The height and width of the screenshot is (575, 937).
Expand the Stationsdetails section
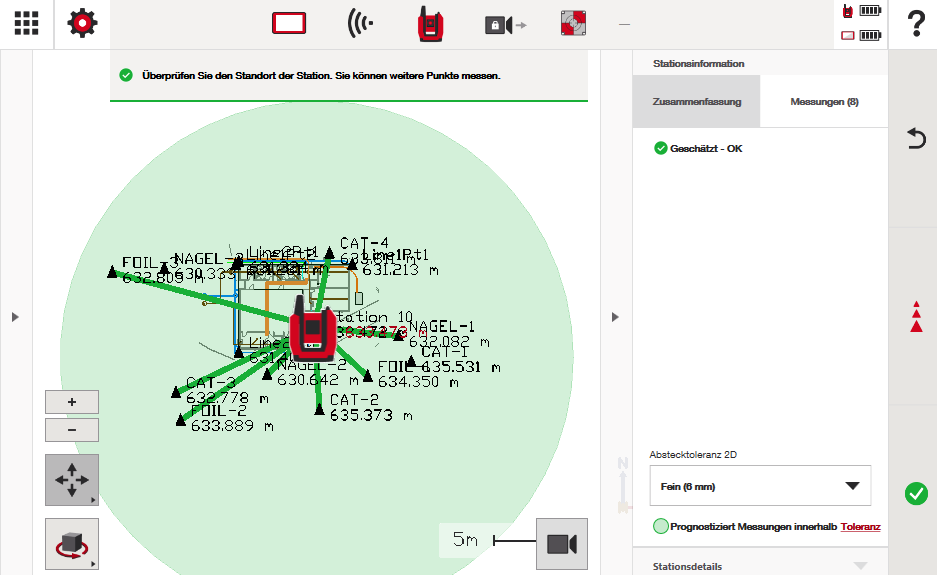coord(760,565)
